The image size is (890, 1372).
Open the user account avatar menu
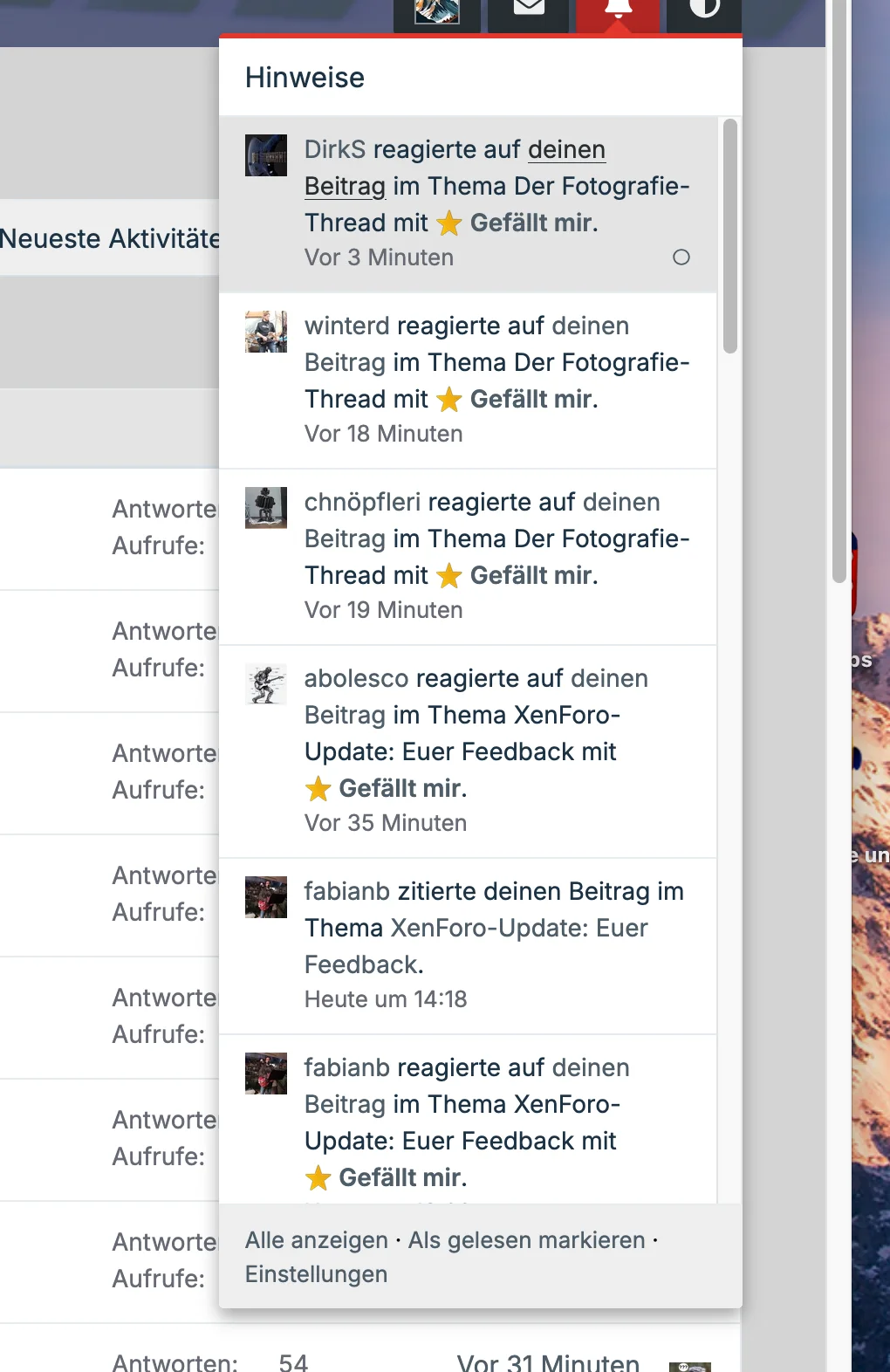click(x=437, y=12)
